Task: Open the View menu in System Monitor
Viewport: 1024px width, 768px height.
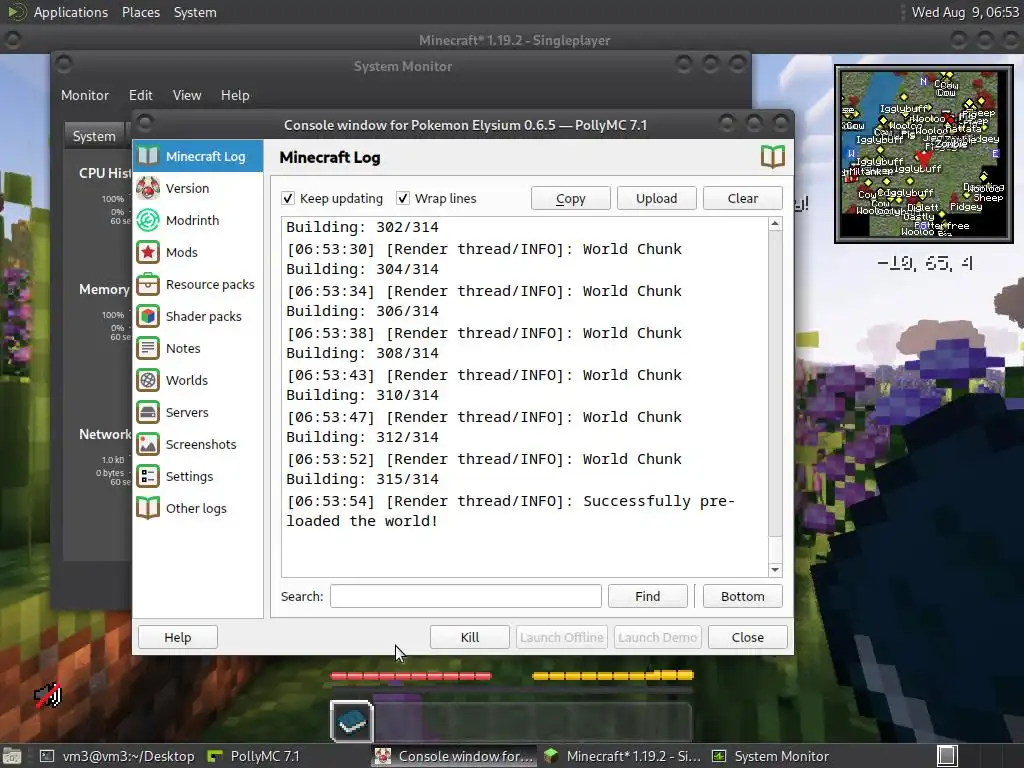Action: (x=187, y=95)
